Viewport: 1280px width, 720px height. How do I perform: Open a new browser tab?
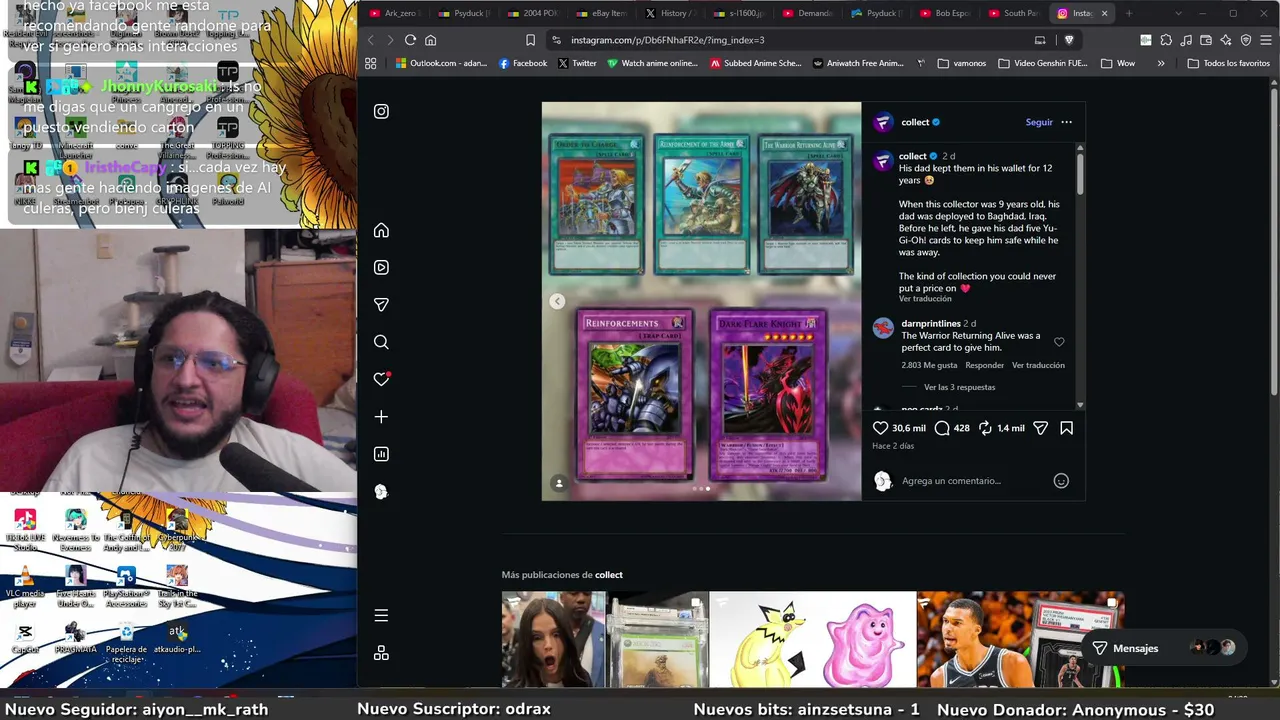pyautogui.click(x=1129, y=13)
